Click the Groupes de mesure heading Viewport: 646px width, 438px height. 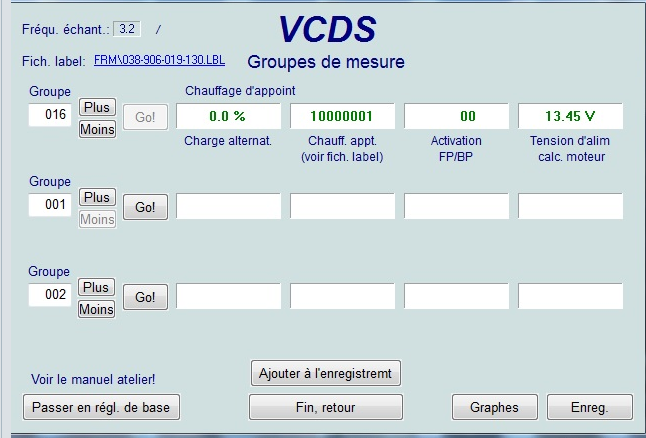click(x=326, y=62)
